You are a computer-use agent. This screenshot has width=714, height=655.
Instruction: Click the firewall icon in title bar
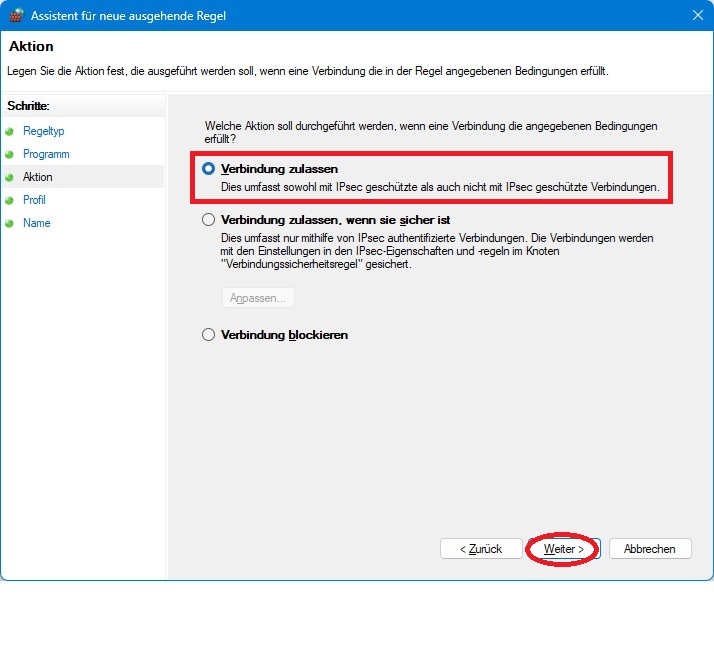click(16, 15)
